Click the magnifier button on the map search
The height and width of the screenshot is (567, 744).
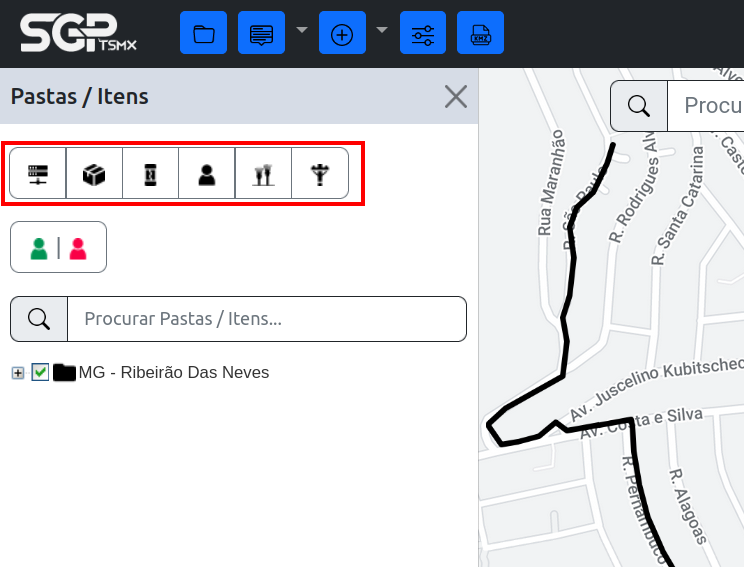(x=639, y=106)
